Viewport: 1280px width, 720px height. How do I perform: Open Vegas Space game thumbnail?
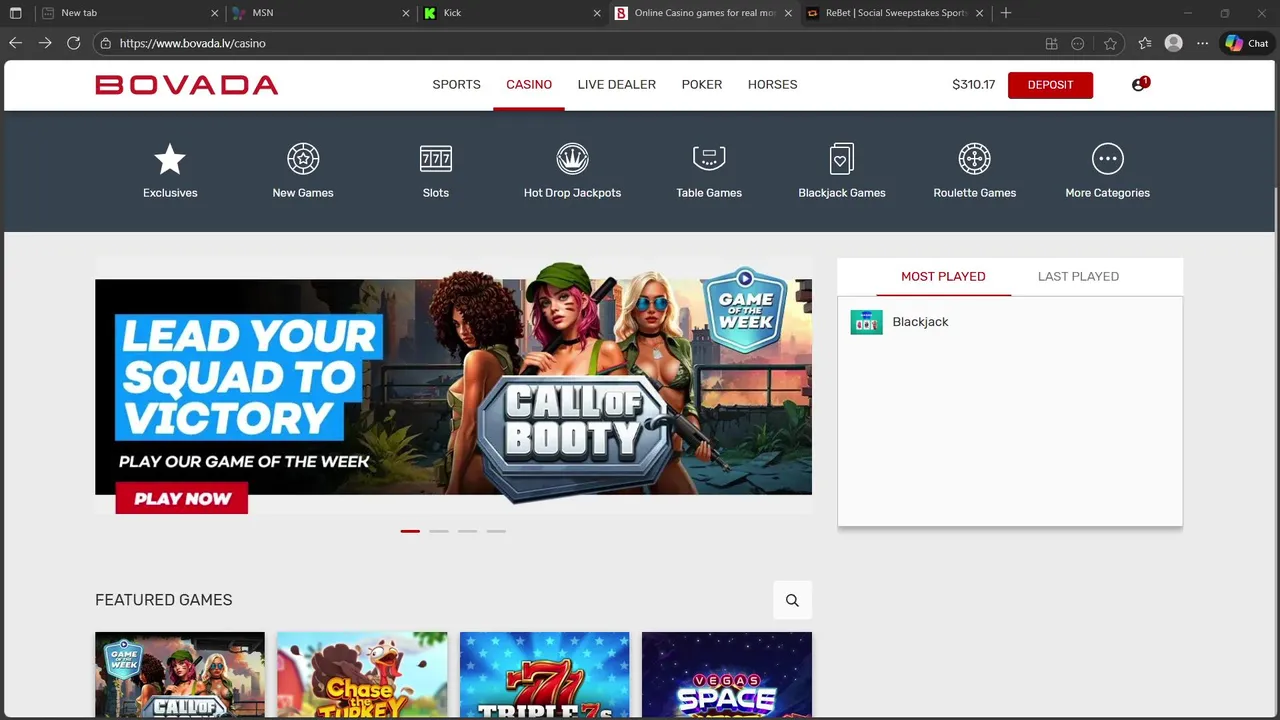pos(727,675)
